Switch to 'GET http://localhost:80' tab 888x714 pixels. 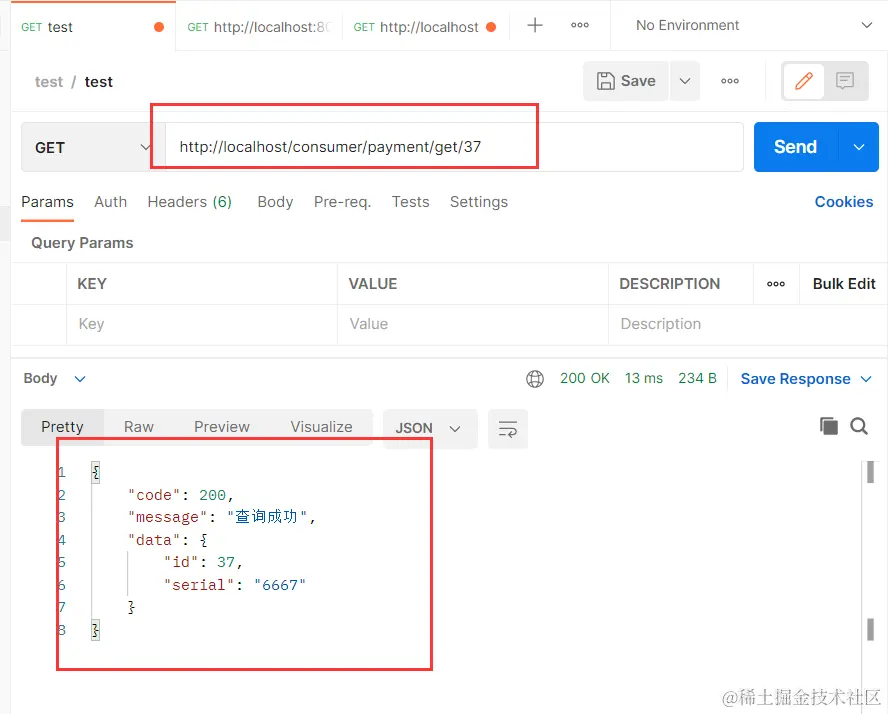click(x=259, y=27)
